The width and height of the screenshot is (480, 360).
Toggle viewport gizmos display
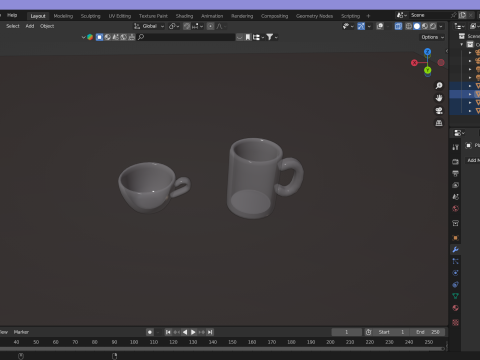361,26
